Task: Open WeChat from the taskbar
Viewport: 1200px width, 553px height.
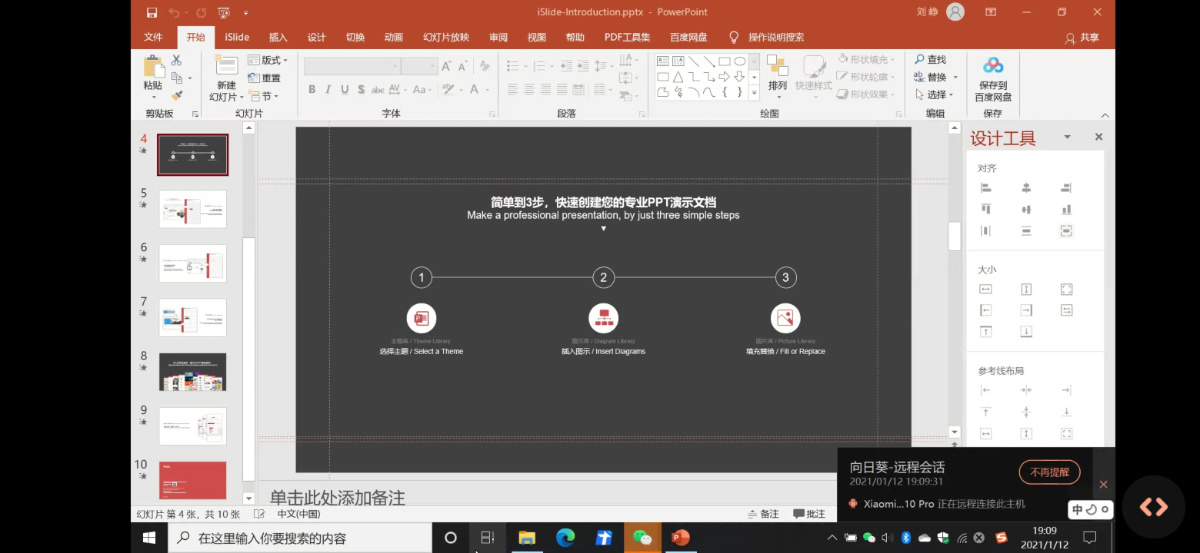Action: pyautogui.click(x=642, y=538)
